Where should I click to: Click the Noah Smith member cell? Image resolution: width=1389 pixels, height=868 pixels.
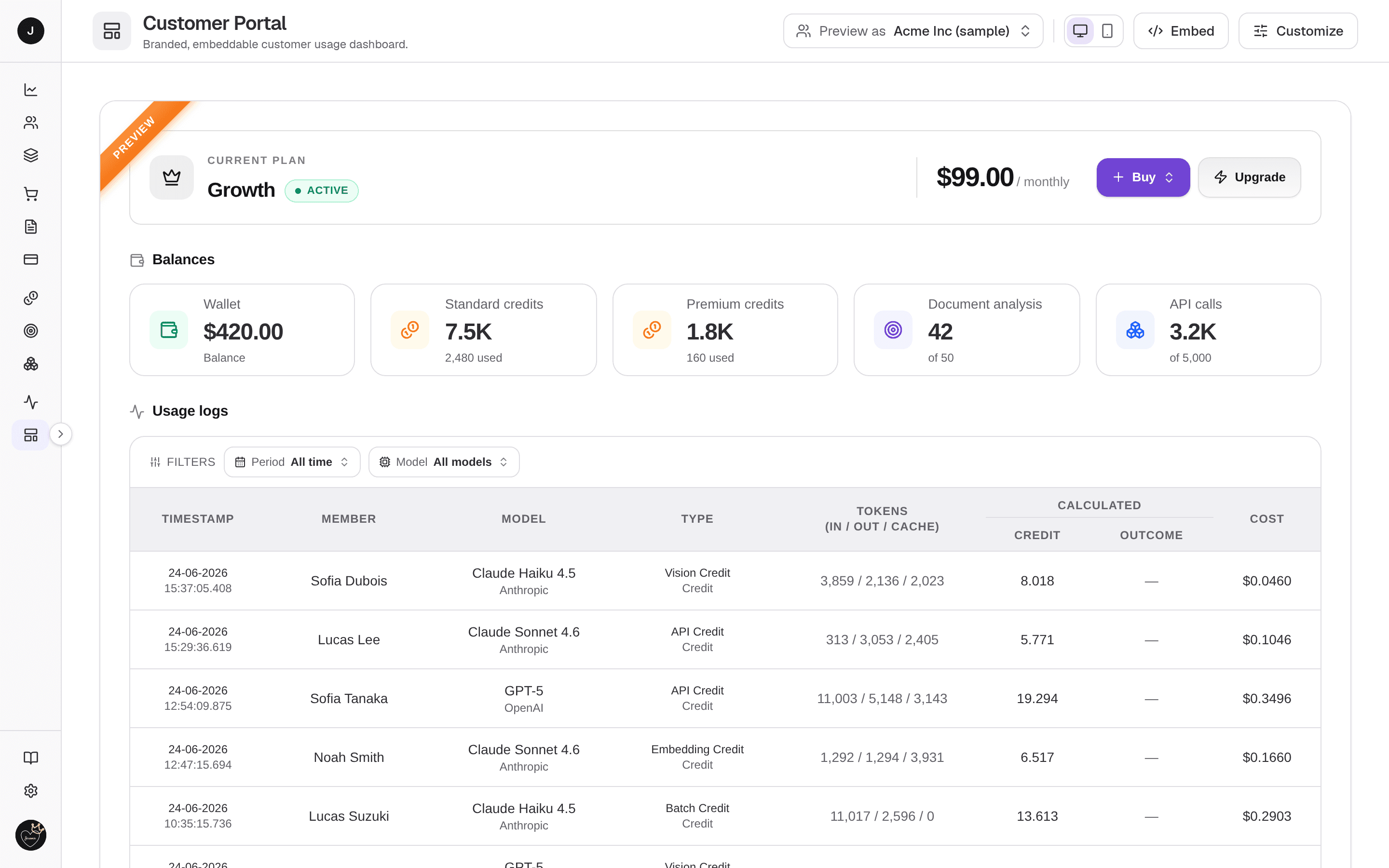tap(348, 758)
